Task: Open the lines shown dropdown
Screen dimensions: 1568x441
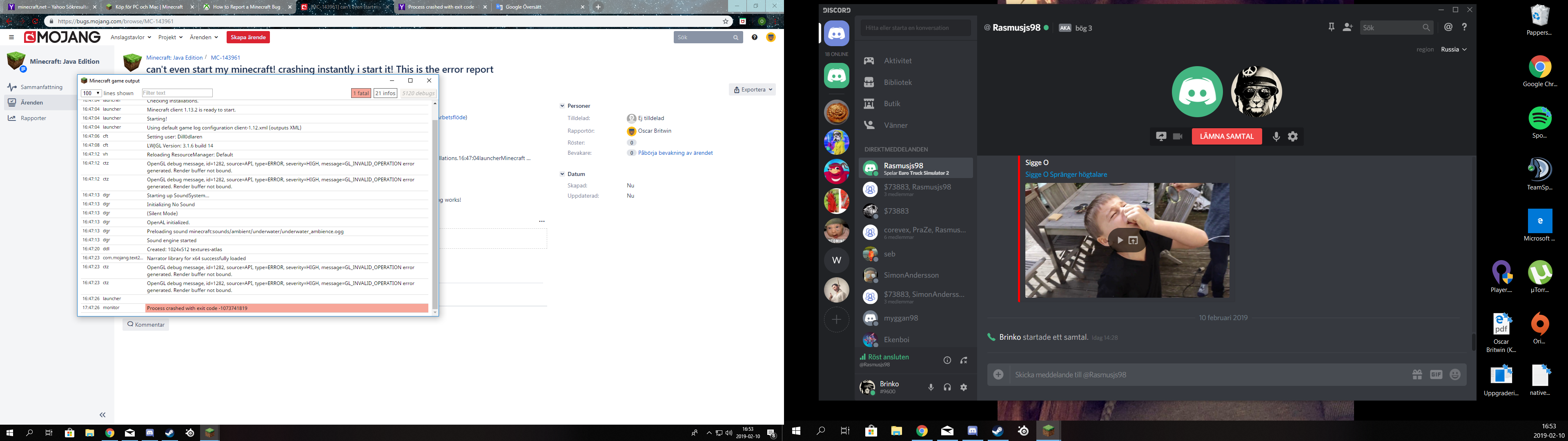Action: pyautogui.click(x=91, y=93)
